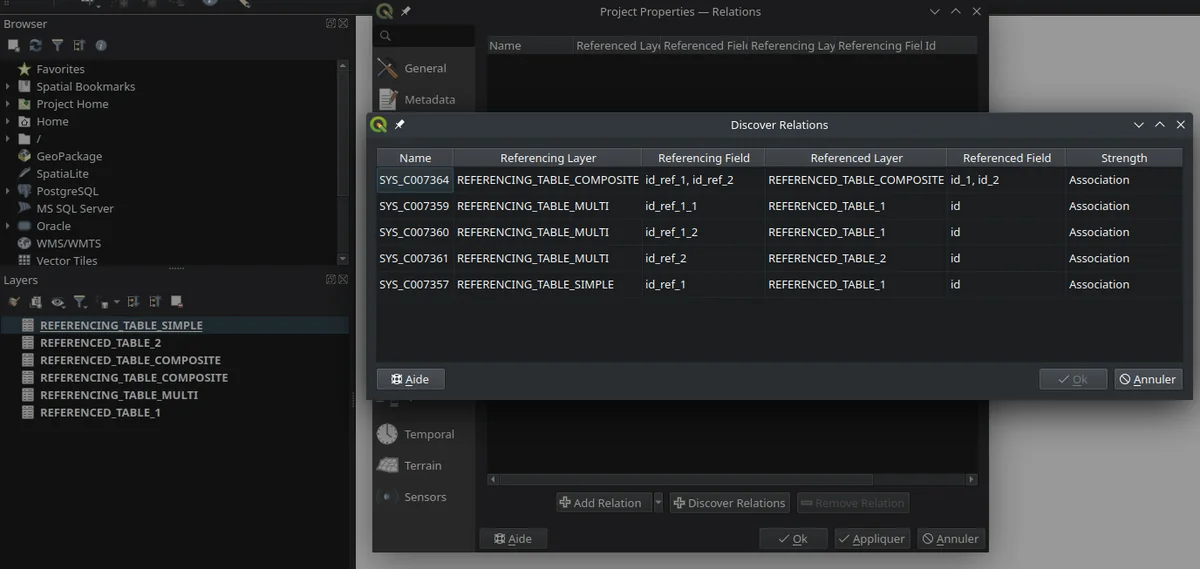Click Manage Map Themes eye icon
Viewport: 1200px width, 569px height.
pyautogui.click(x=58, y=302)
